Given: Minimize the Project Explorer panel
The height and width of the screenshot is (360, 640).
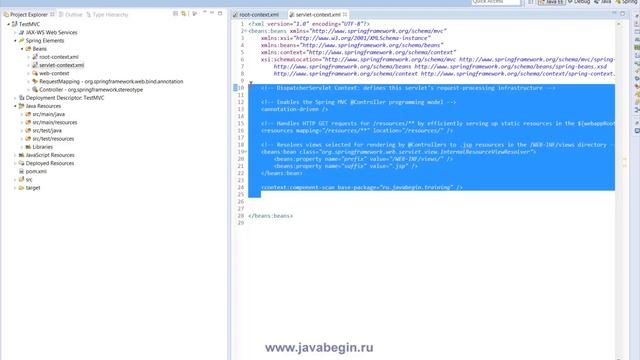Looking at the screenshot, I should point(212,13).
